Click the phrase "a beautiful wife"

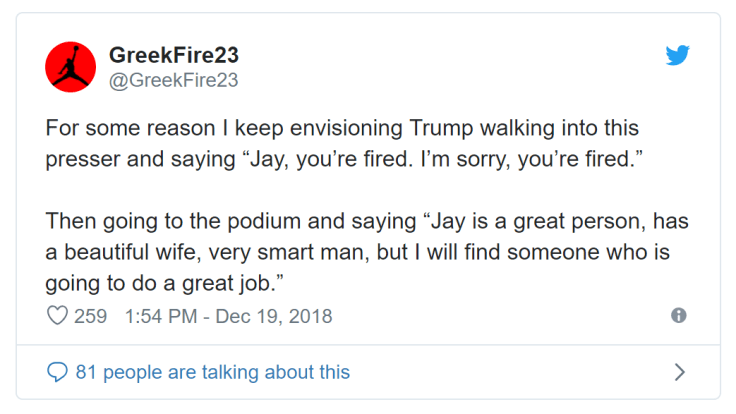[119, 251]
